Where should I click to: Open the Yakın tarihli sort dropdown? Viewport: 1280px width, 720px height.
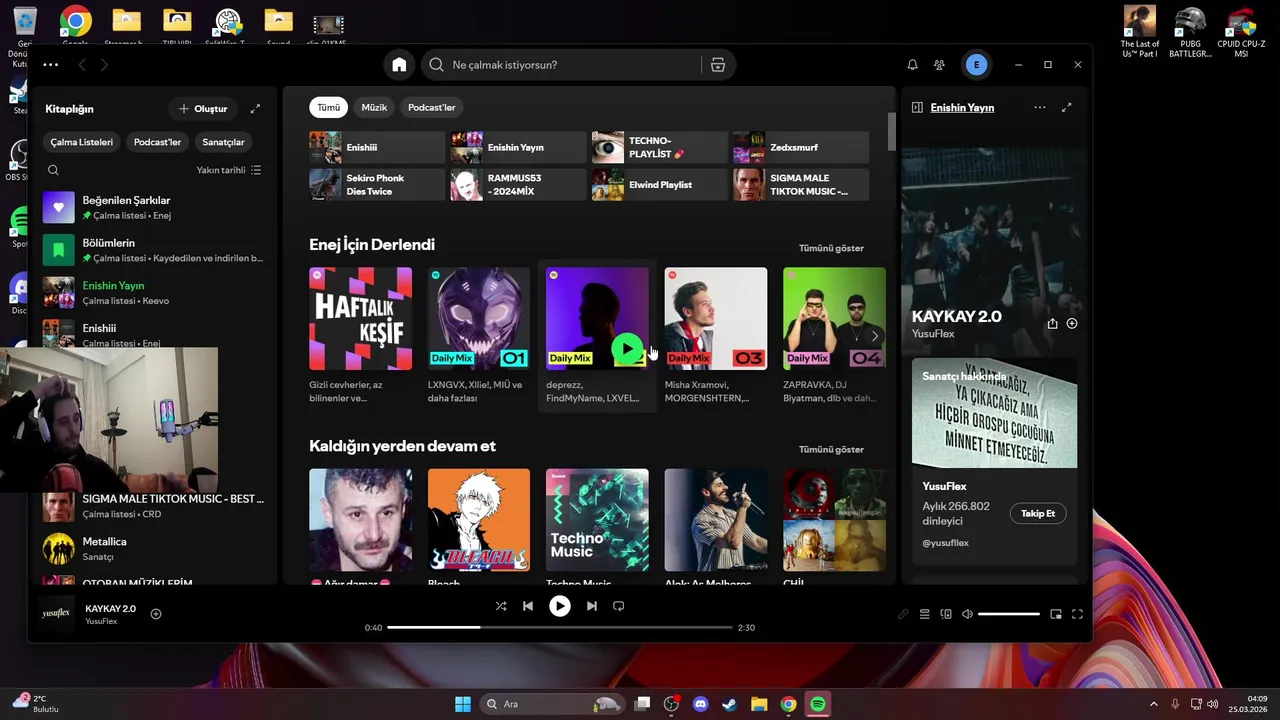pyautogui.click(x=229, y=170)
